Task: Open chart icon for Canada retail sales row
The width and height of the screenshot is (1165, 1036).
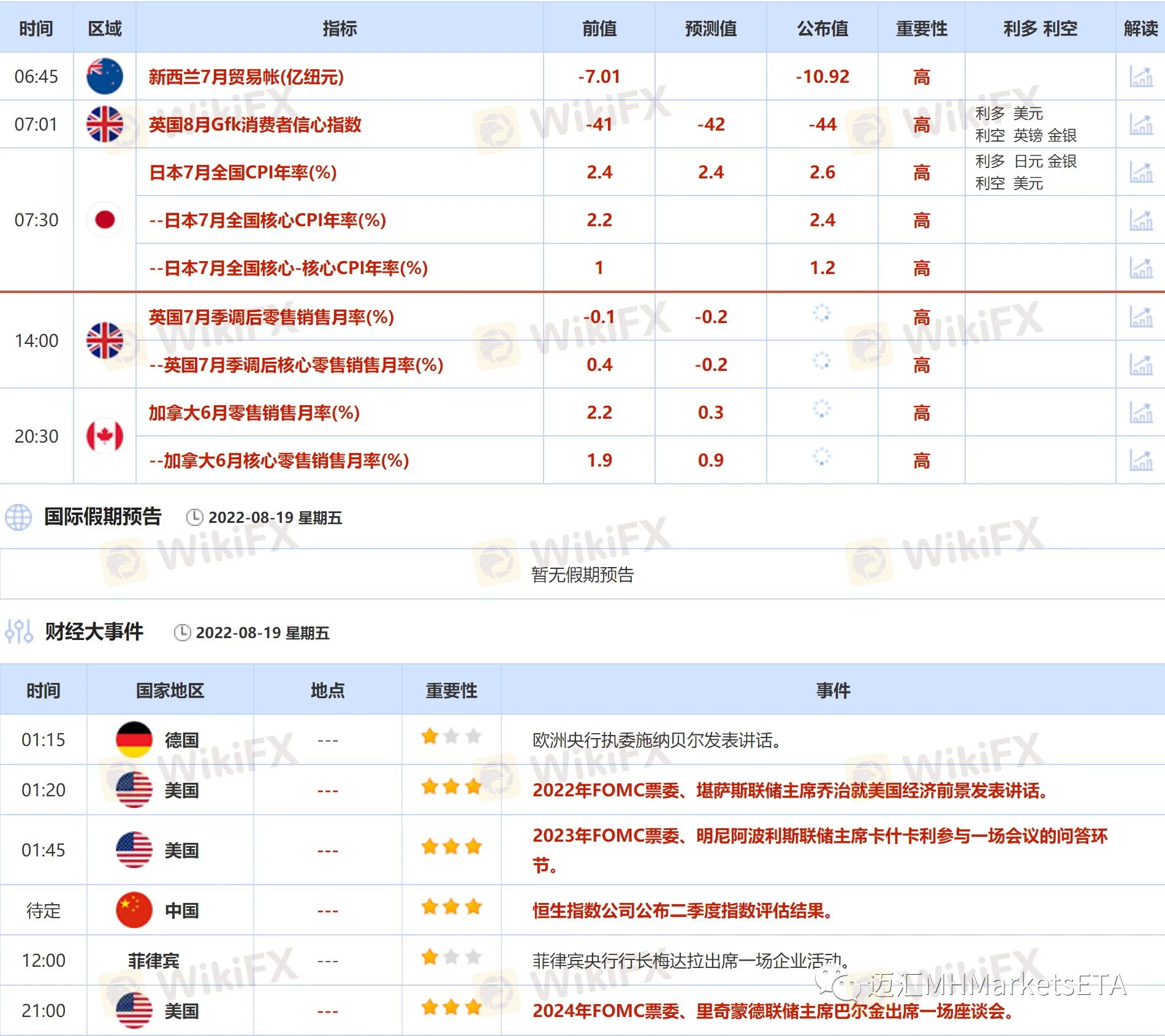Action: [x=1140, y=413]
